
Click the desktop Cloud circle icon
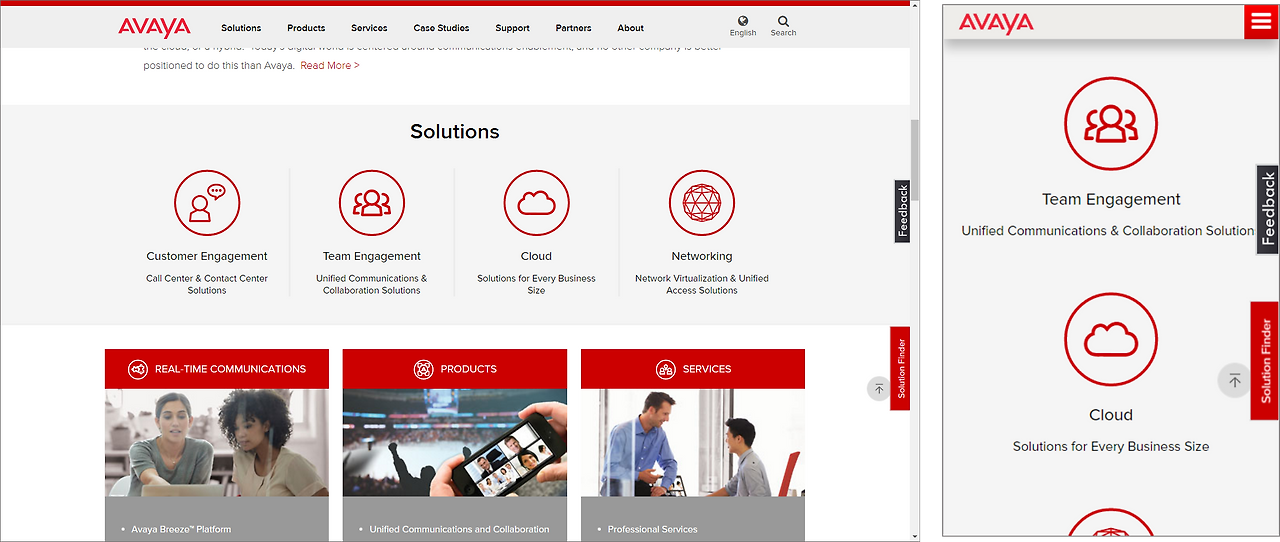(536, 202)
